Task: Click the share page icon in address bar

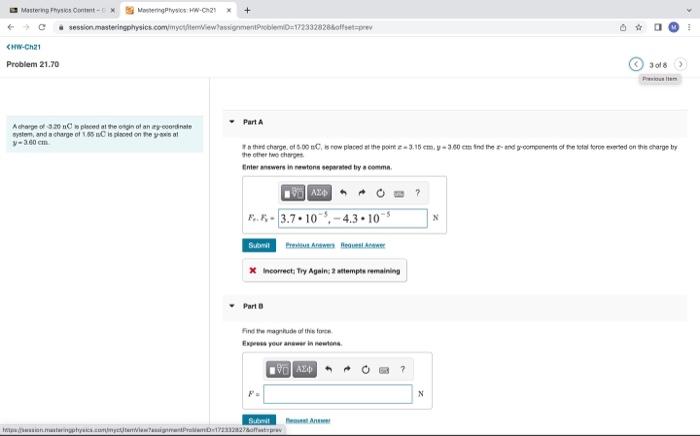Action: pyautogui.click(x=623, y=27)
